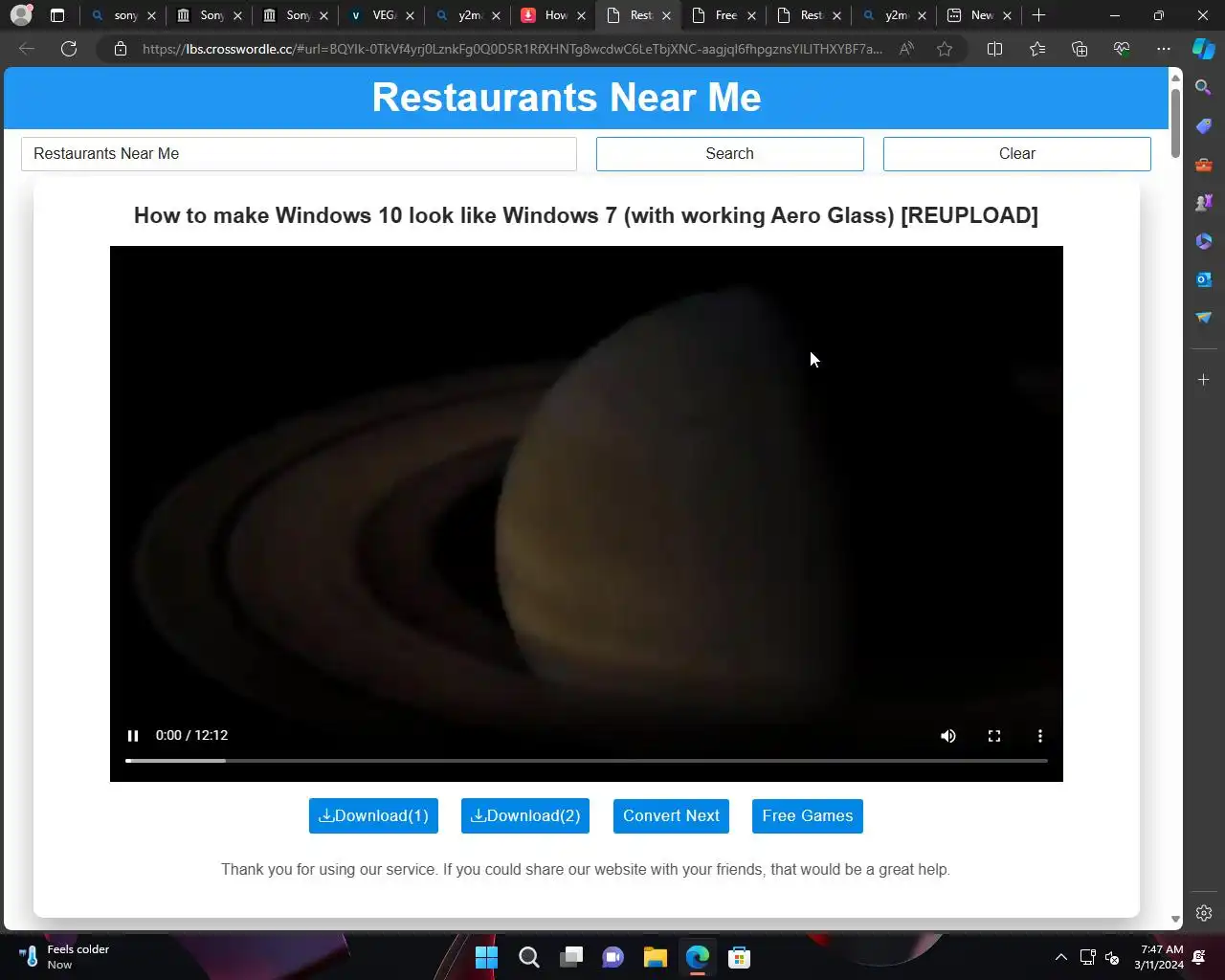
Task: Open sidebar settings gear icon
Action: pos(1204,913)
